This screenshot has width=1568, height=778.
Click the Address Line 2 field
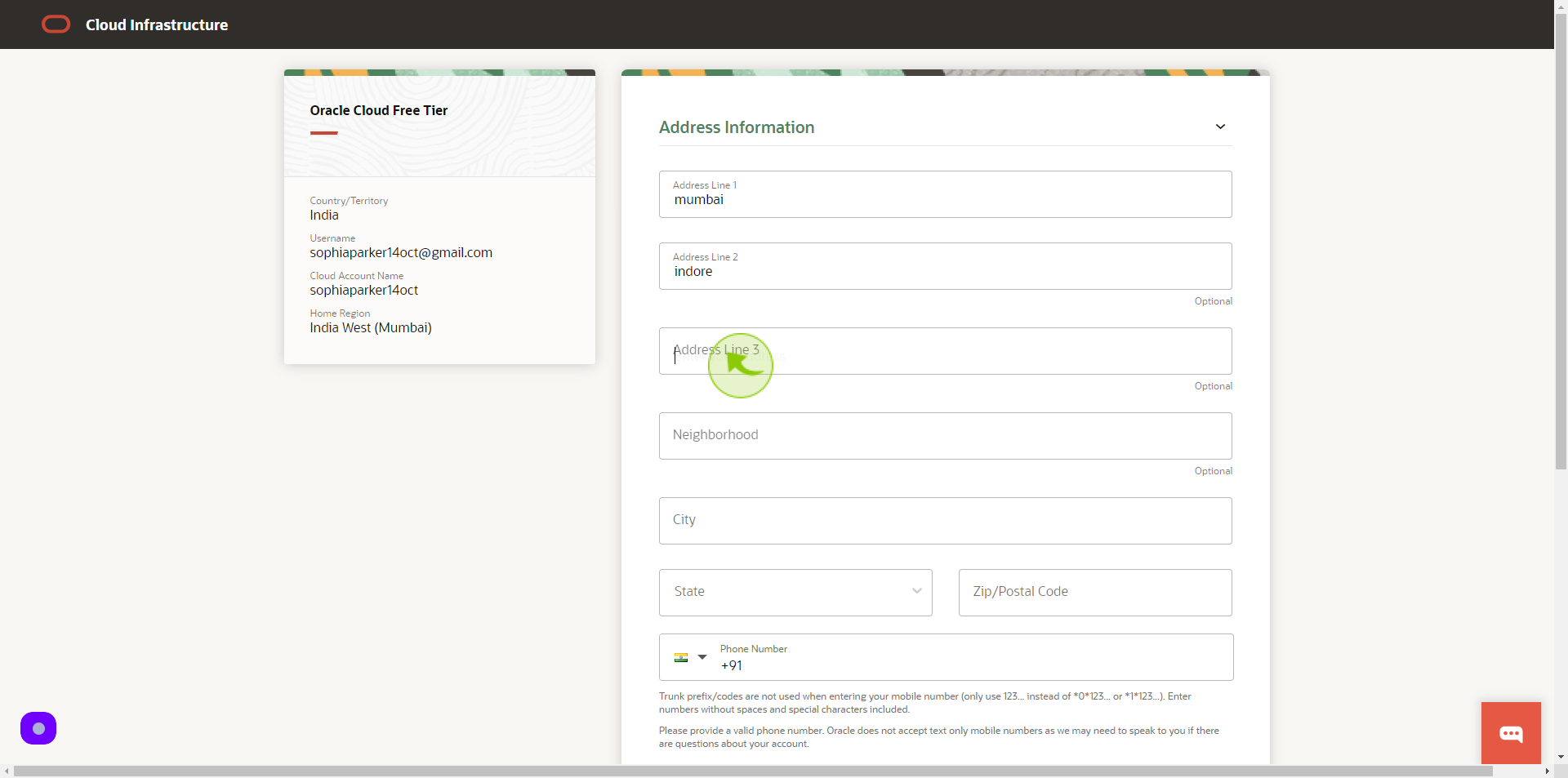[946, 266]
